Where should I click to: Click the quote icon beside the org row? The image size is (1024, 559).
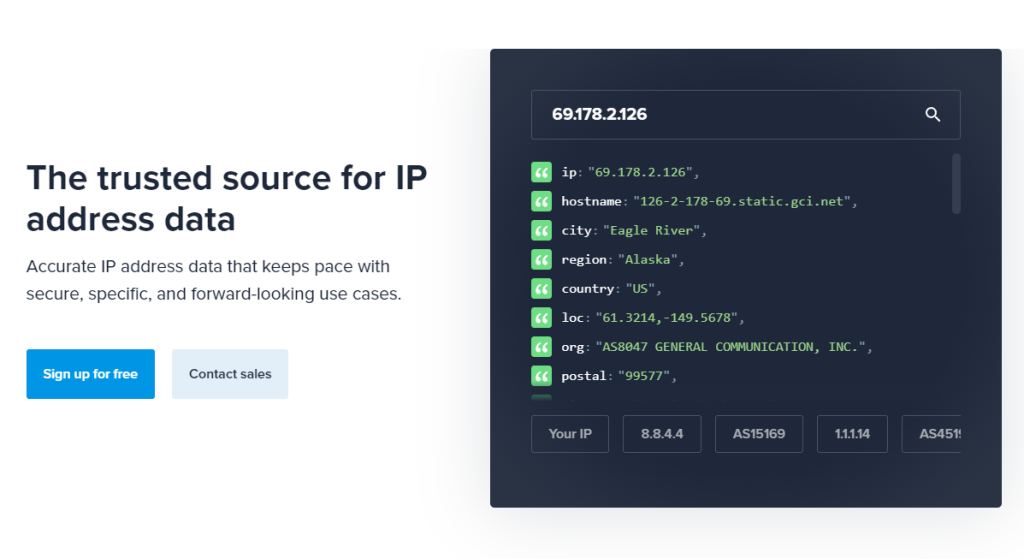click(541, 347)
